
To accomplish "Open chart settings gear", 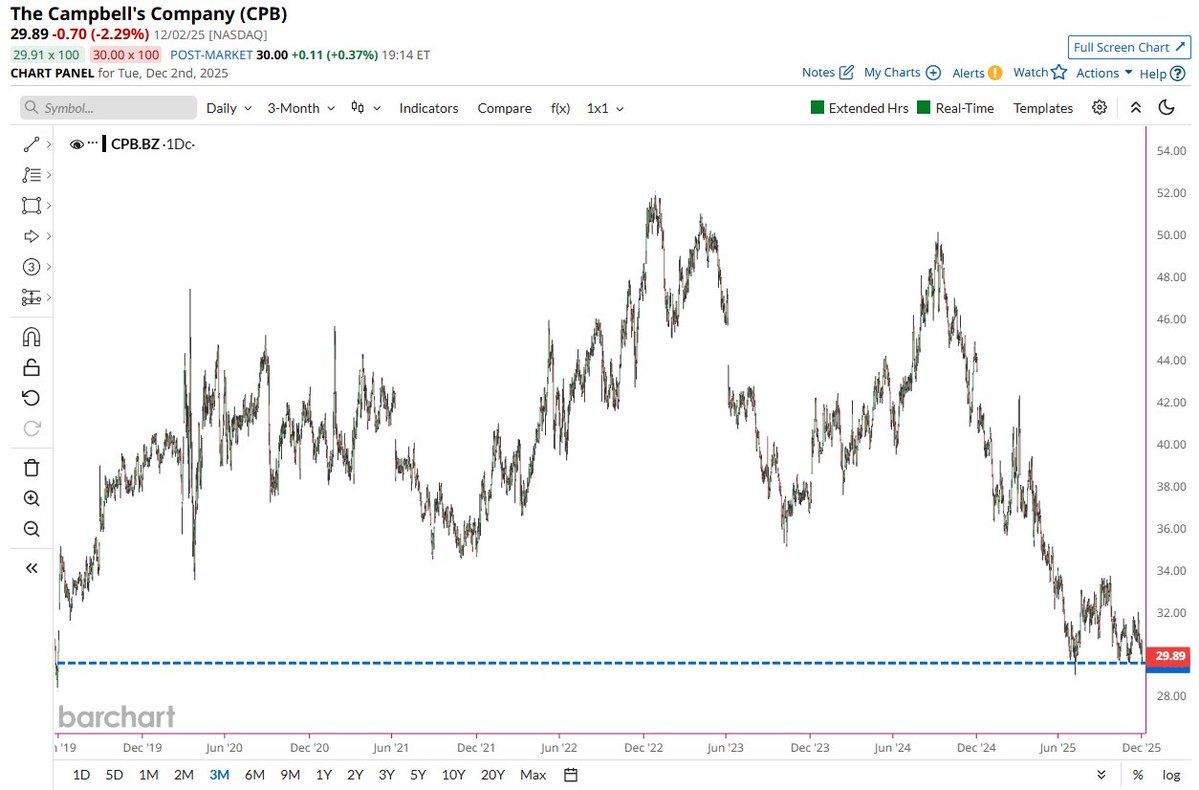I will [1099, 107].
